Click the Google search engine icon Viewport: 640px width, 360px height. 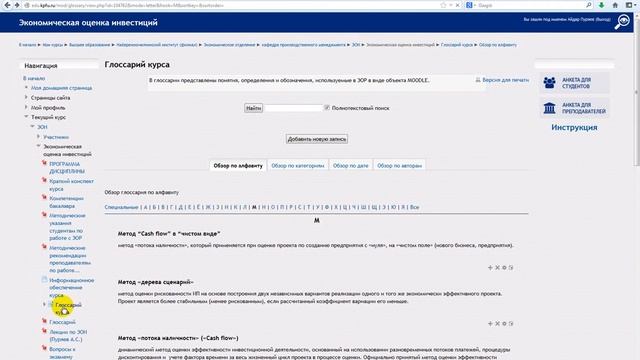(469, 5)
